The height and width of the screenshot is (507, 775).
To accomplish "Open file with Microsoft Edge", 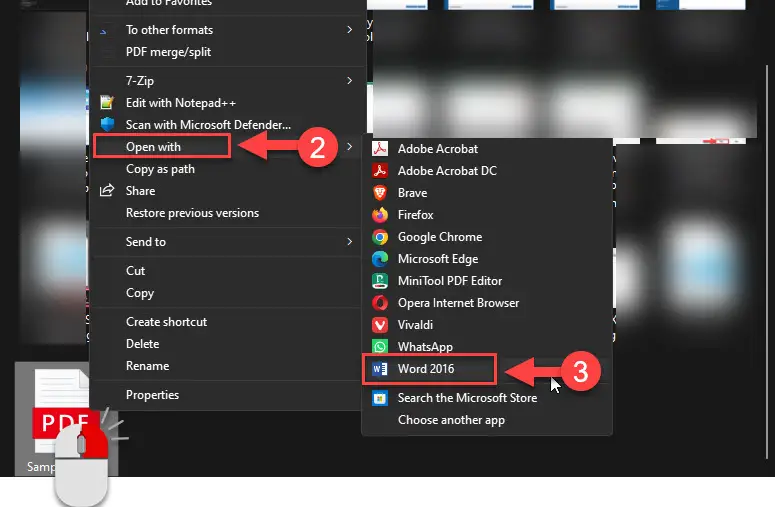I will coord(487,259).
